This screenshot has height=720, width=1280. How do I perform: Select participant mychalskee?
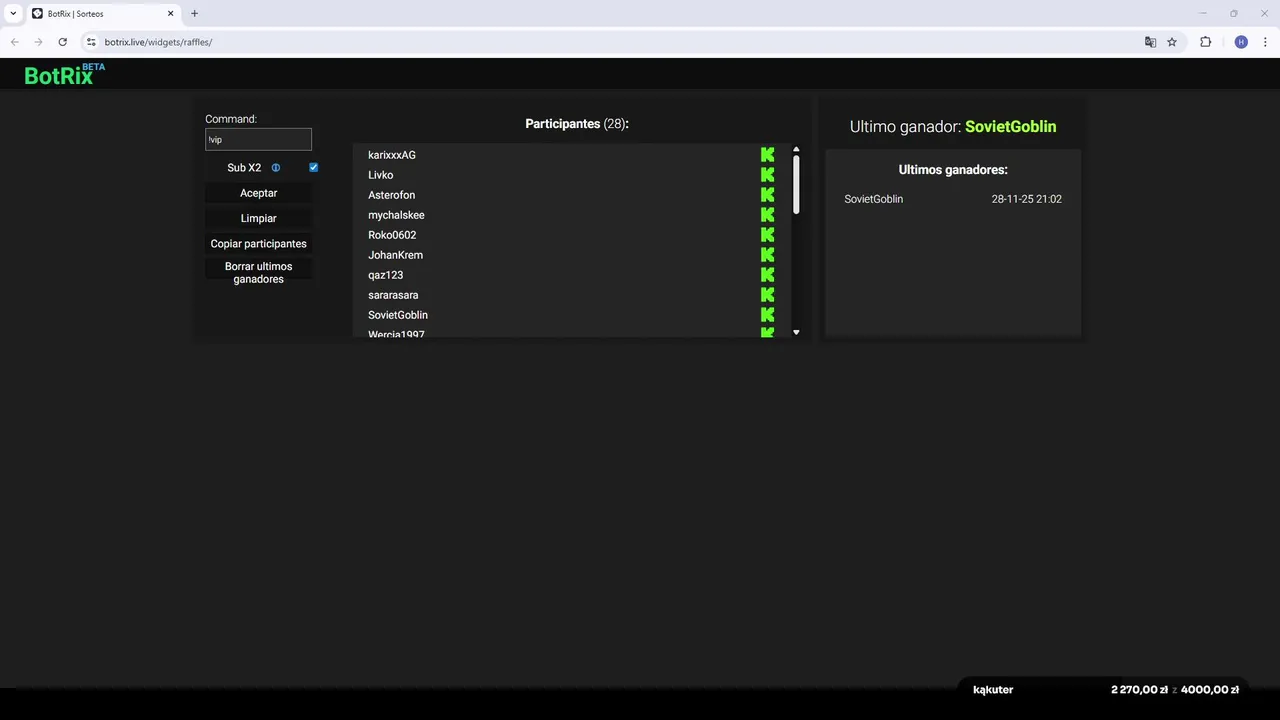tap(396, 215)
